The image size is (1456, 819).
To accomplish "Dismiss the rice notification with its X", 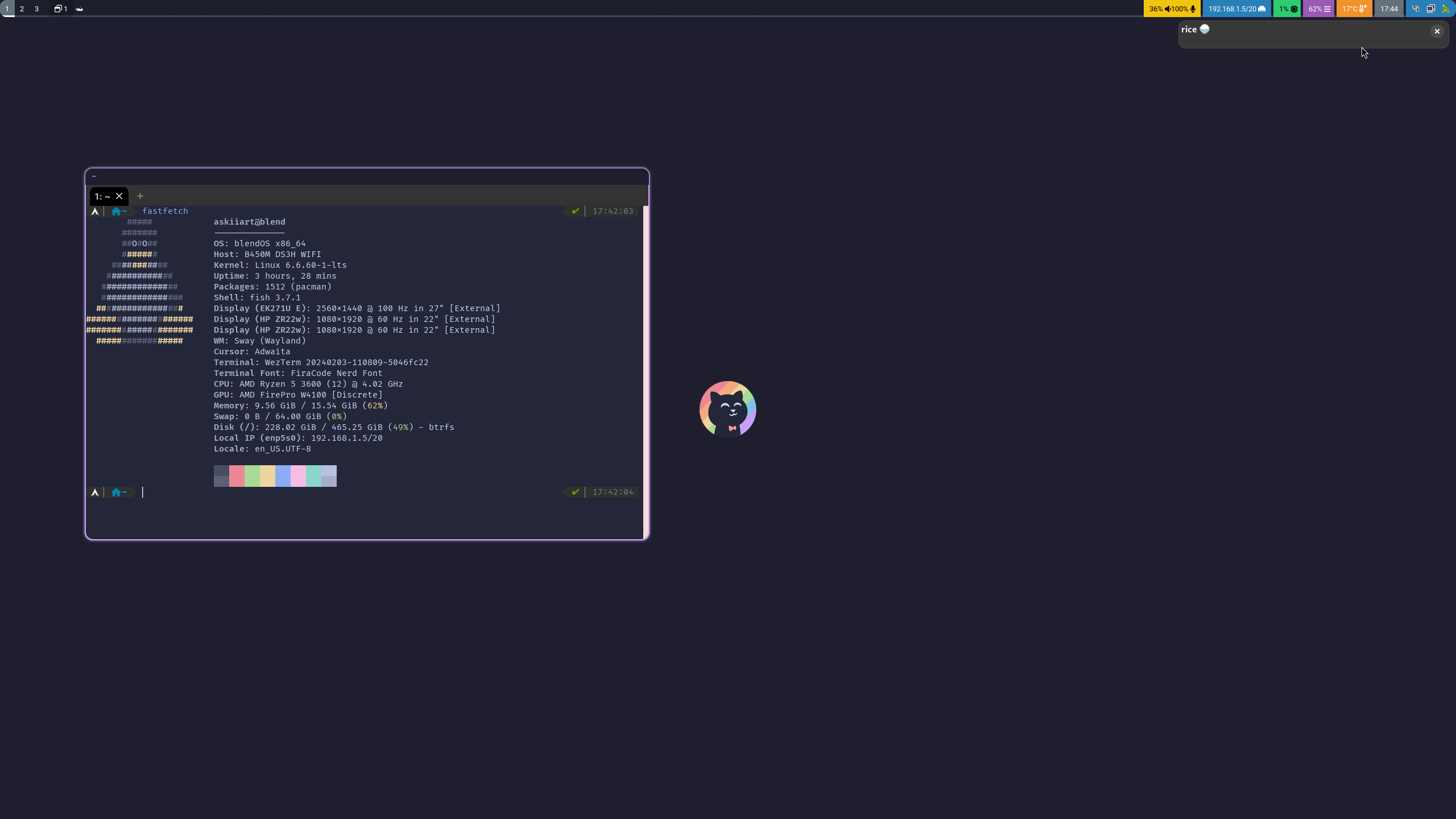I will 1437,31.
